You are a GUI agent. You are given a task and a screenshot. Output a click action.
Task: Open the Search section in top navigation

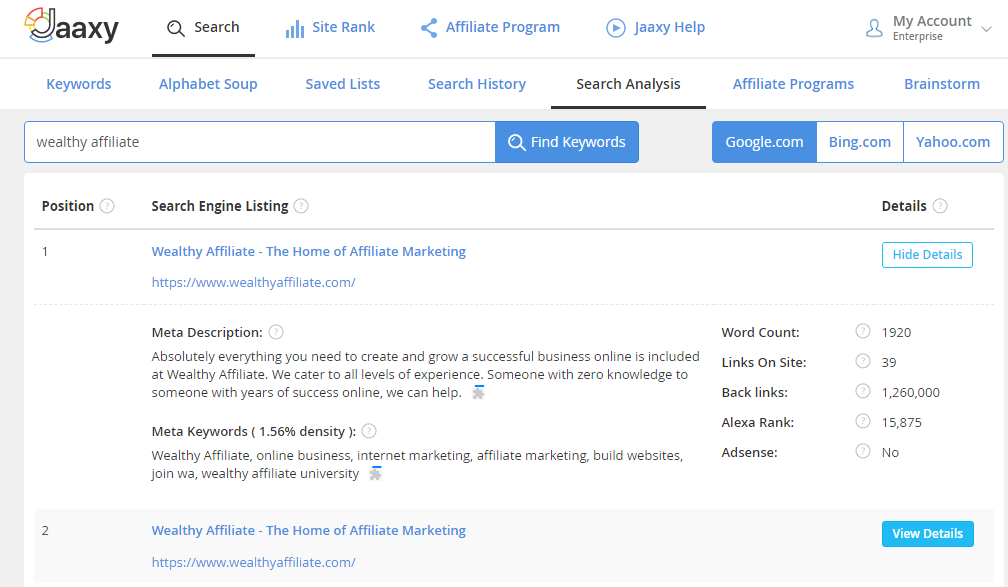coord(203,28)
